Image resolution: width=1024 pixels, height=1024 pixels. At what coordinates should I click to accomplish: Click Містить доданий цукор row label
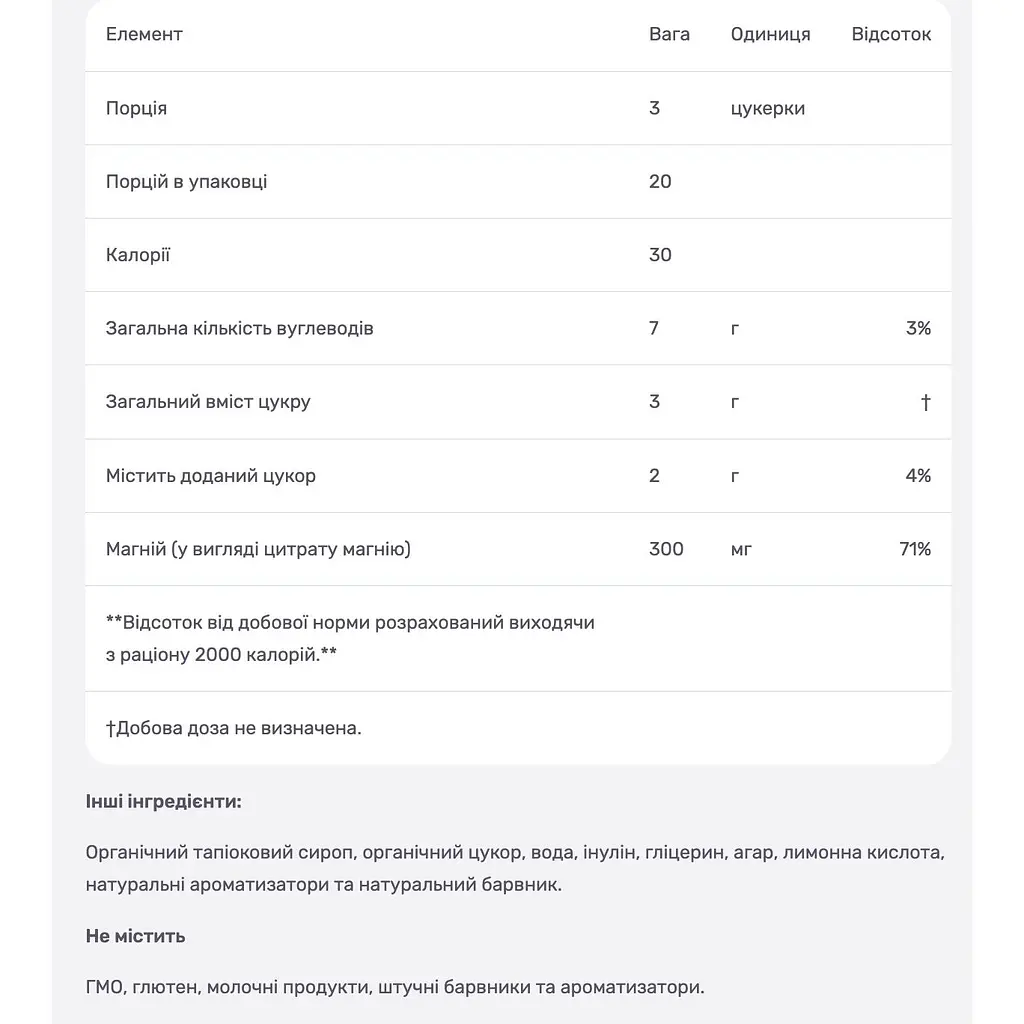[x=210, y=475]
